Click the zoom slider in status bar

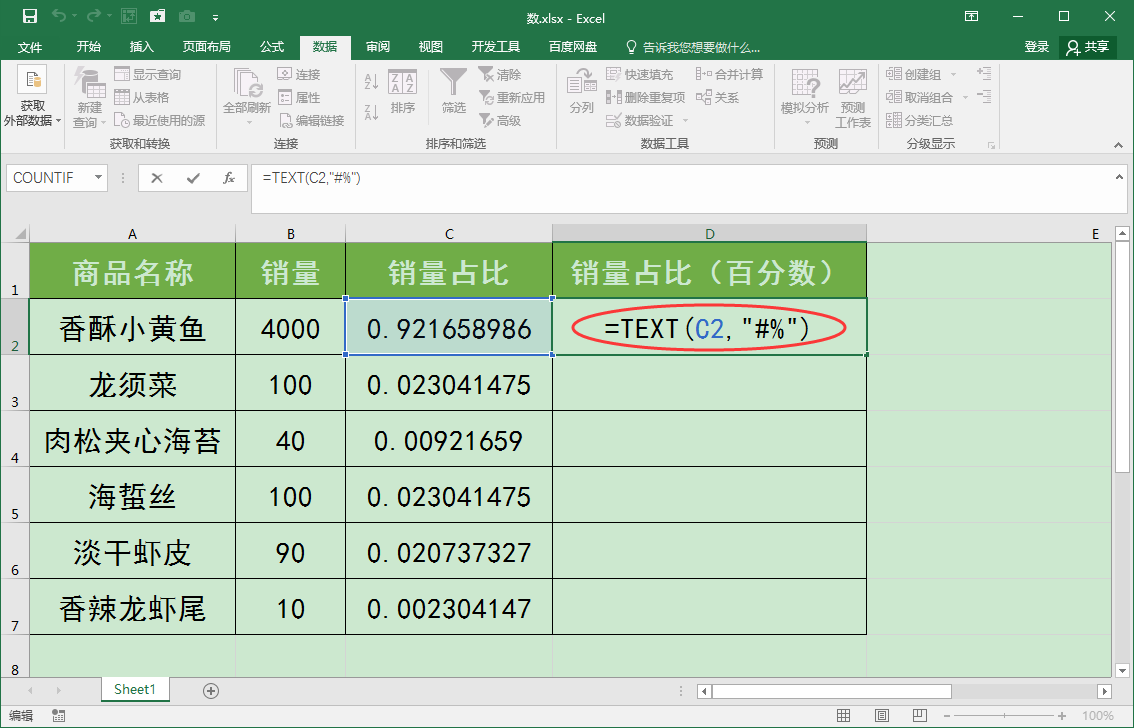pyautogui.click(x=1004, y=716)
